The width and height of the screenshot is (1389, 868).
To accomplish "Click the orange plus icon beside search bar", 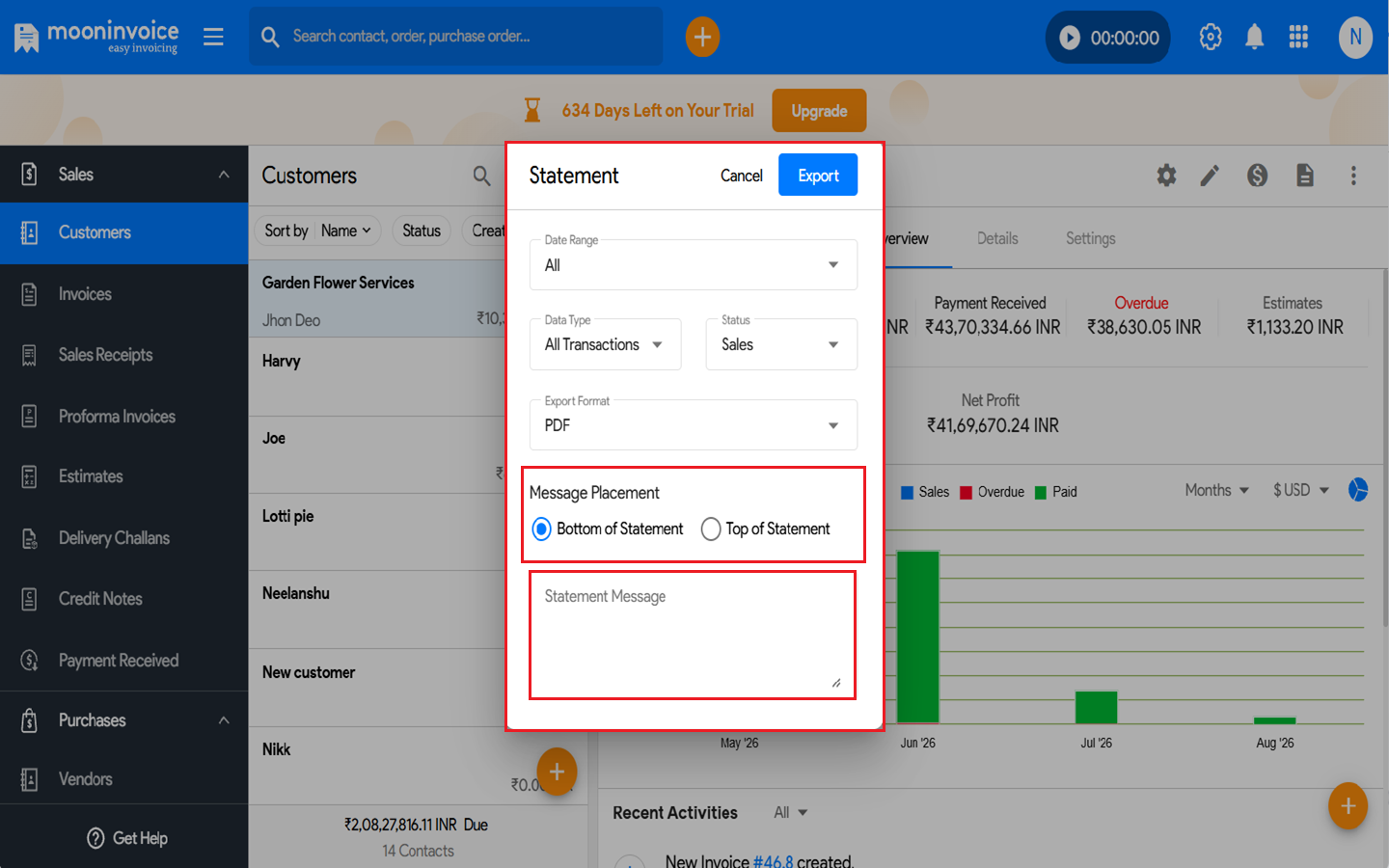I will tap(702, 38).
